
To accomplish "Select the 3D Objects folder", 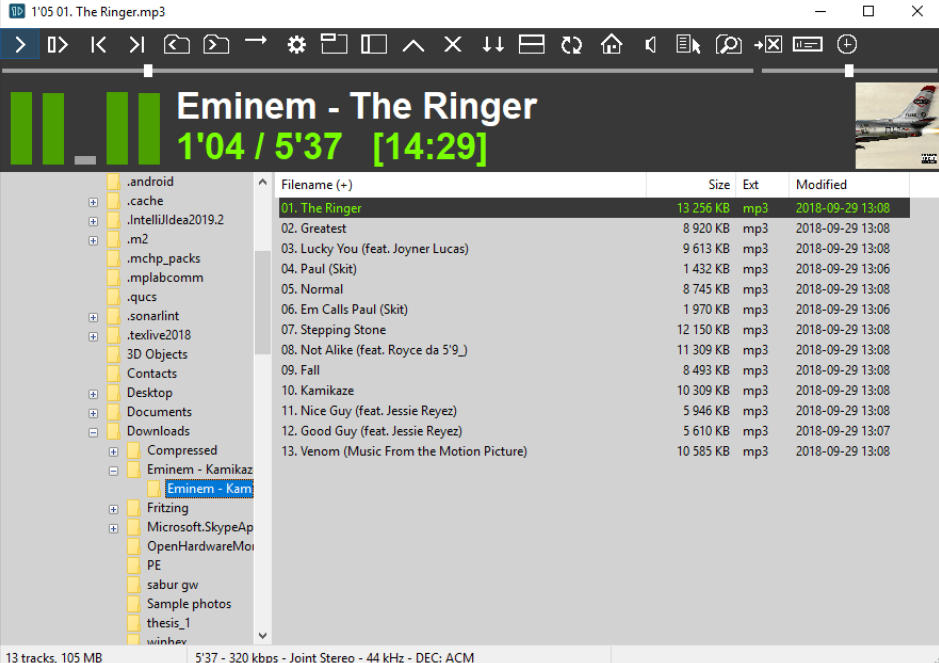I will (157, 354).
